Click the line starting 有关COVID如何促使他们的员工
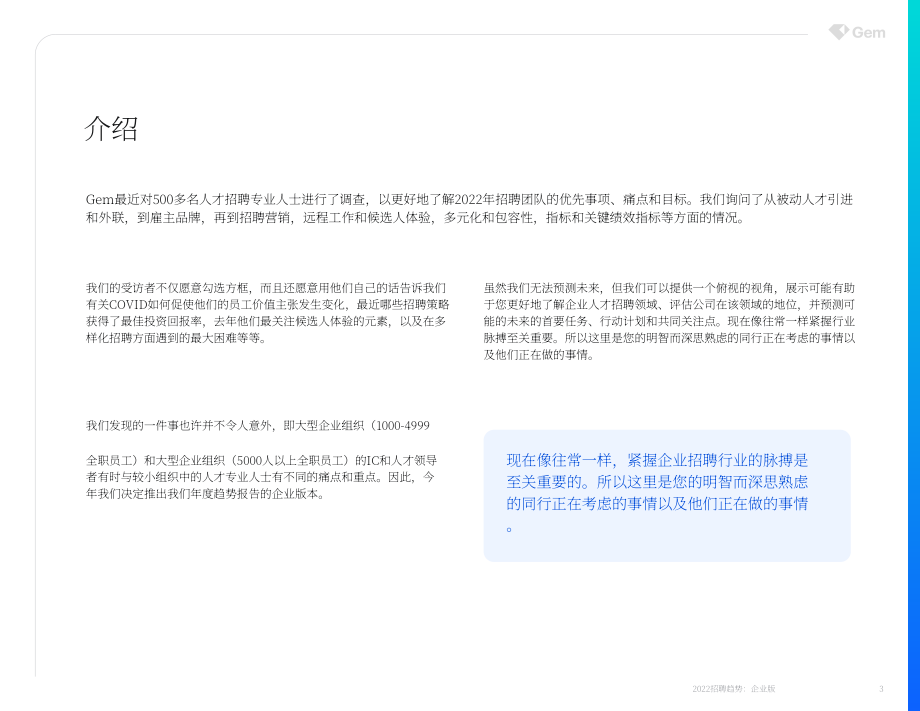This screenshot has width=920, height=711. (x=268, y=304)
